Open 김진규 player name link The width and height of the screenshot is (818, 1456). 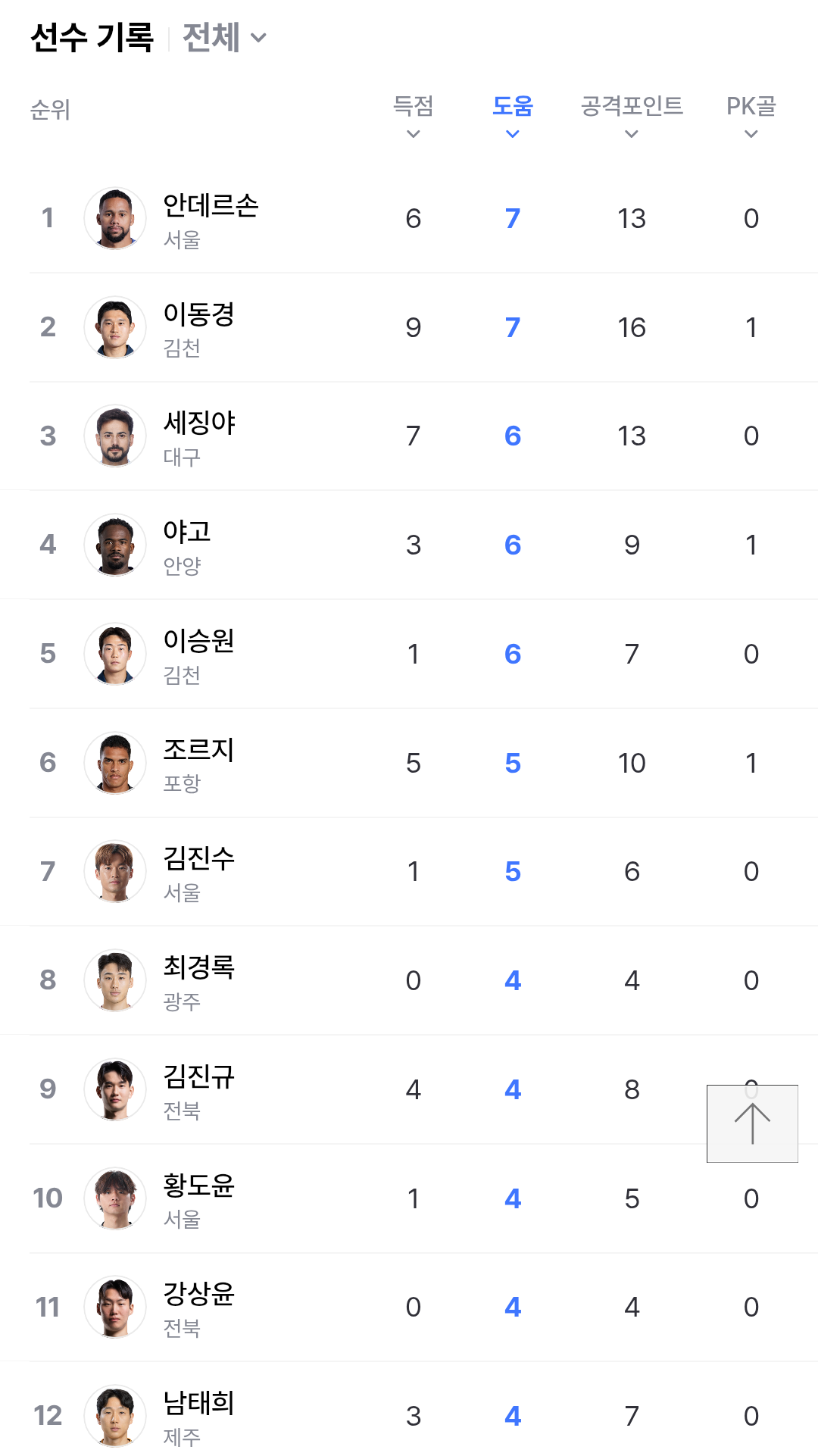click(198, 1076)
